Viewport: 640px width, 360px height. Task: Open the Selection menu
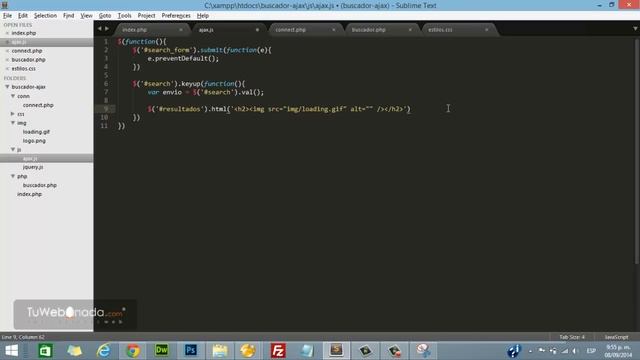pos(45,16)
